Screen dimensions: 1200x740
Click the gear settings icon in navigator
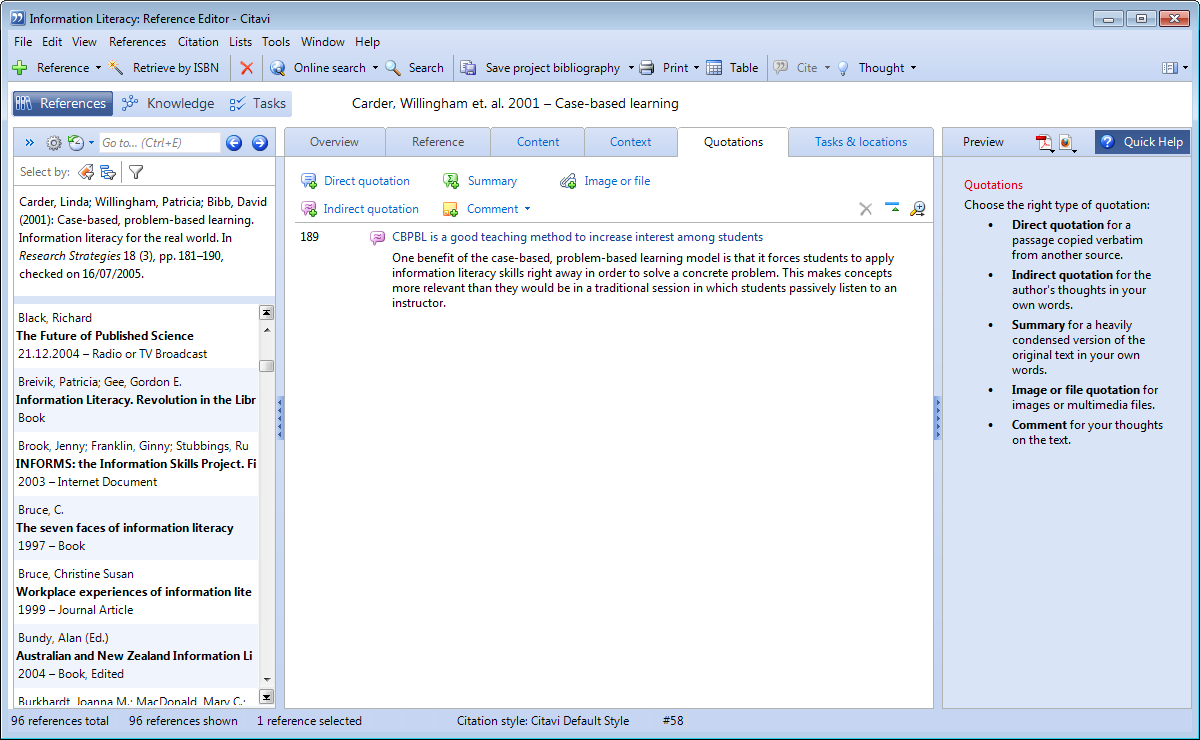click(54, 143)
